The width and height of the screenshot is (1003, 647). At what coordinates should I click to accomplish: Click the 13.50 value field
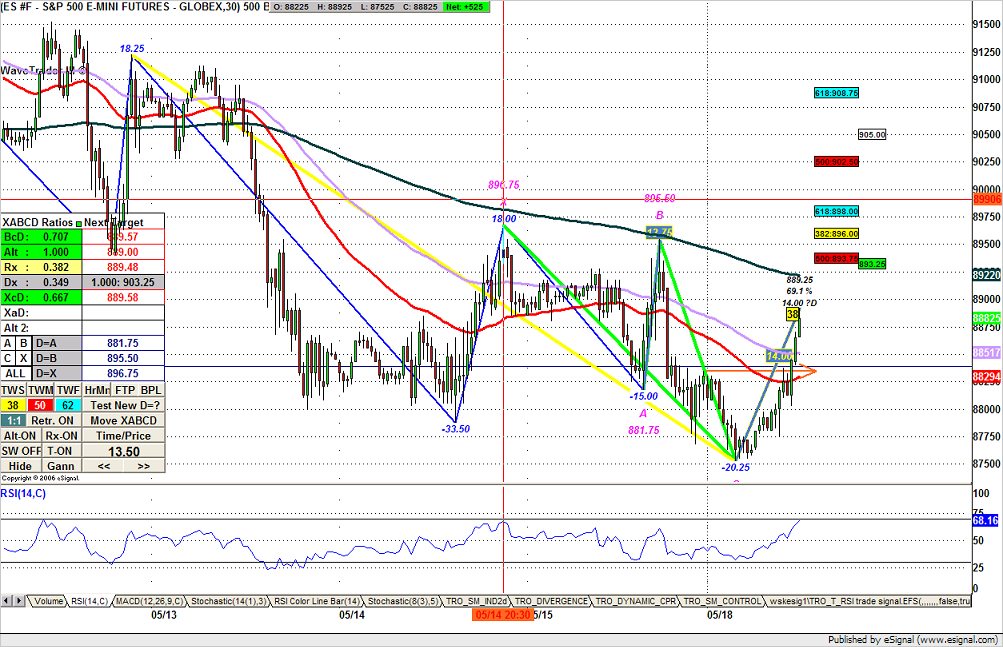click(x=123, y=451)
